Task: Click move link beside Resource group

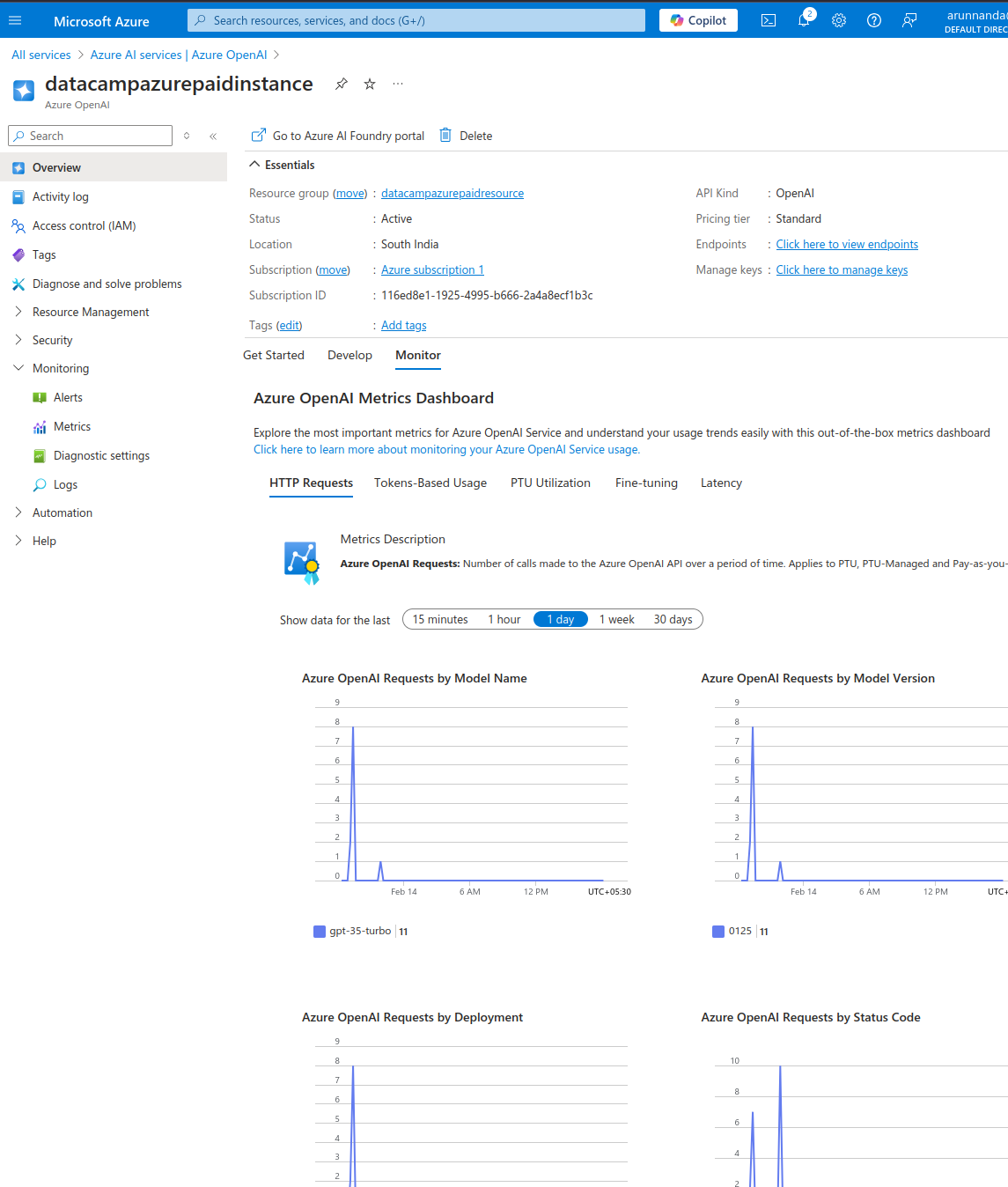Action: 350,193
